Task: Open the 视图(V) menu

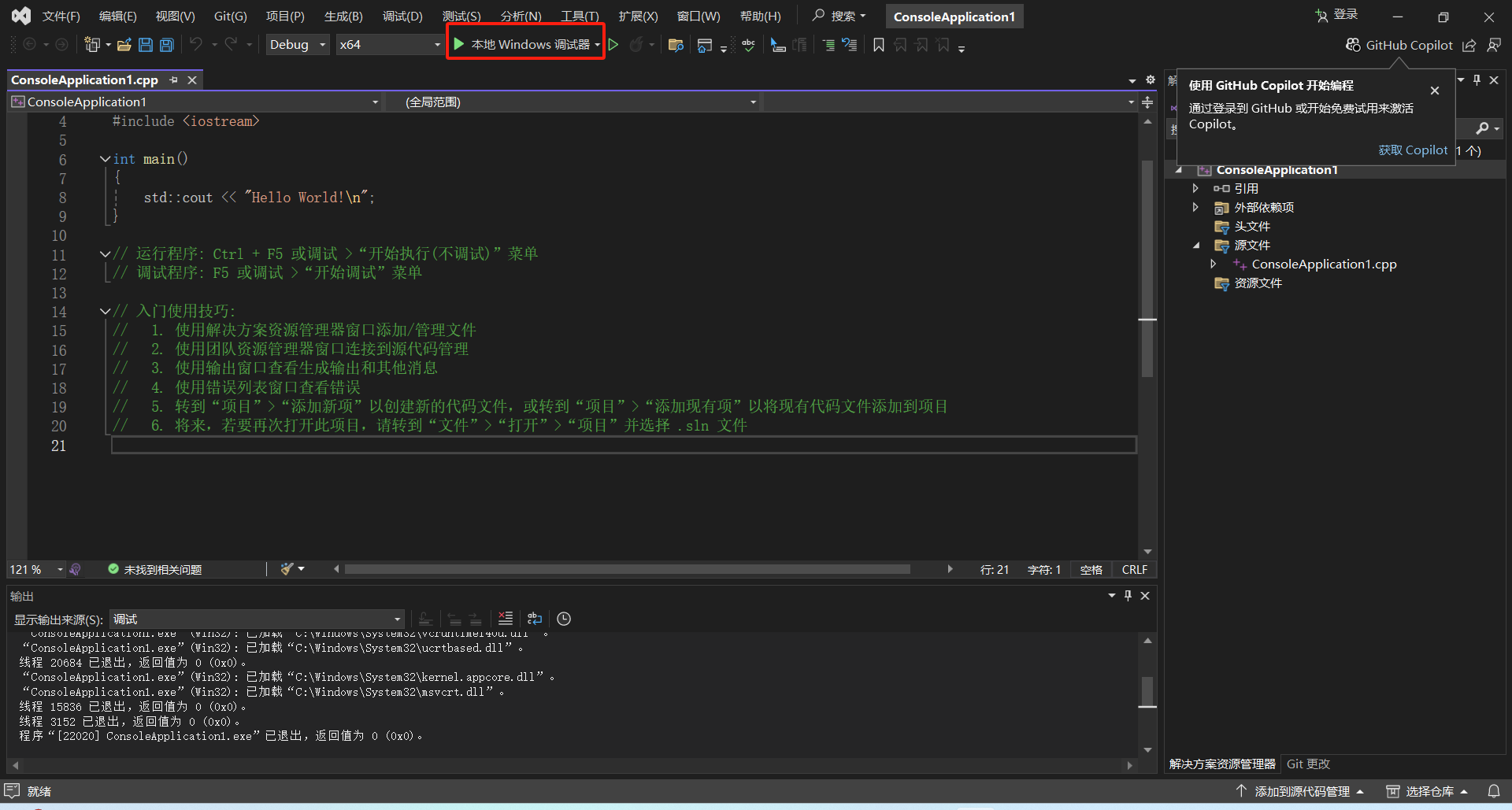Action: coord(175,16)
